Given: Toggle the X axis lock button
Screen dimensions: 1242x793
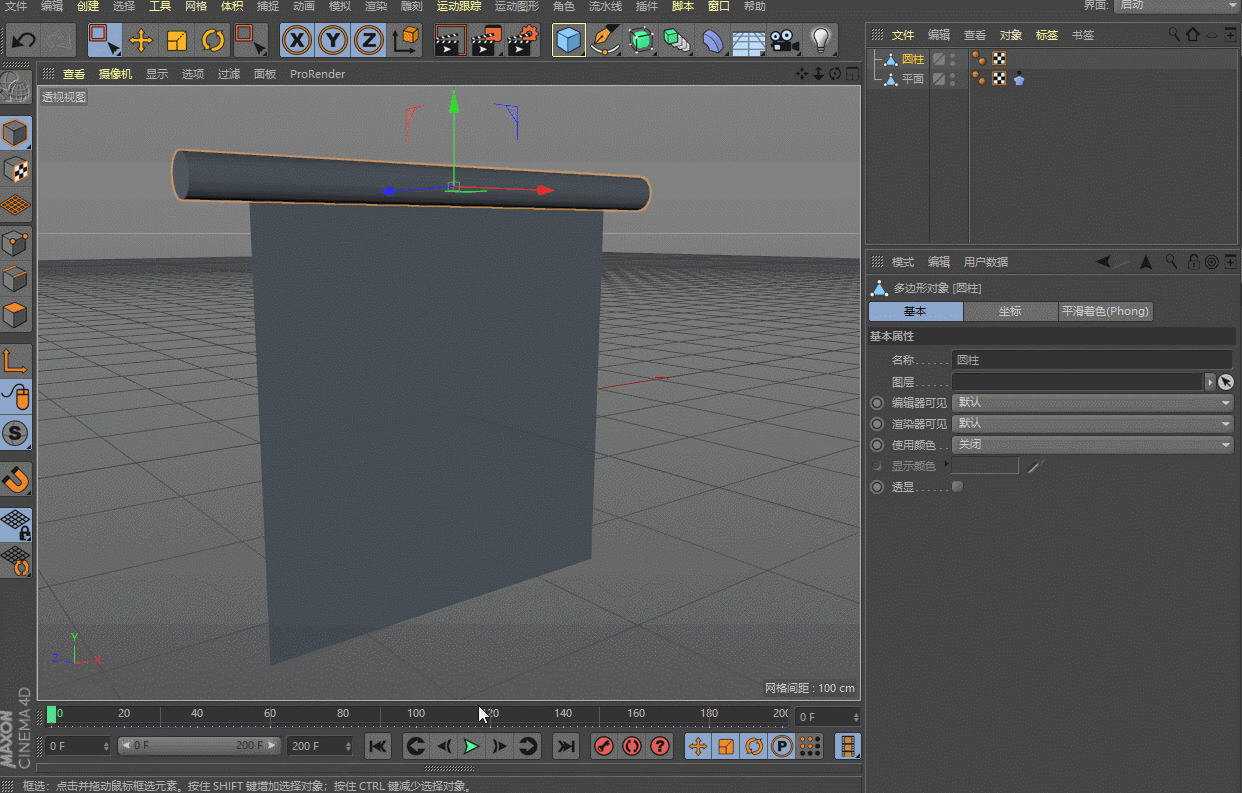Looking at the screenshot, I should tap(297, 40).
